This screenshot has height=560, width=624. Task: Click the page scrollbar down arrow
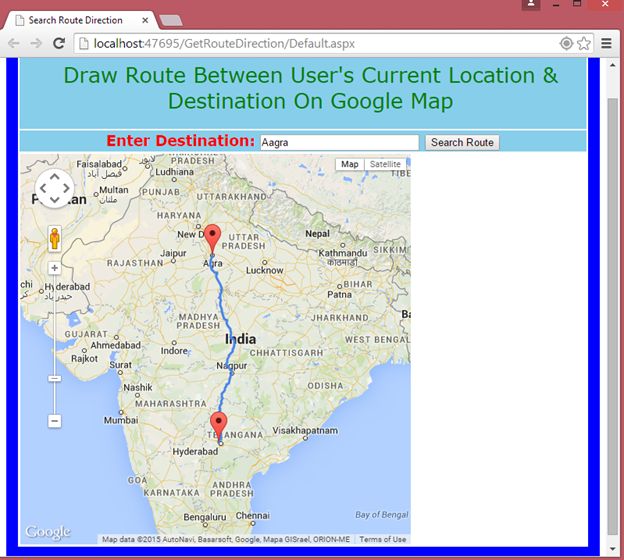click(613, 549)
